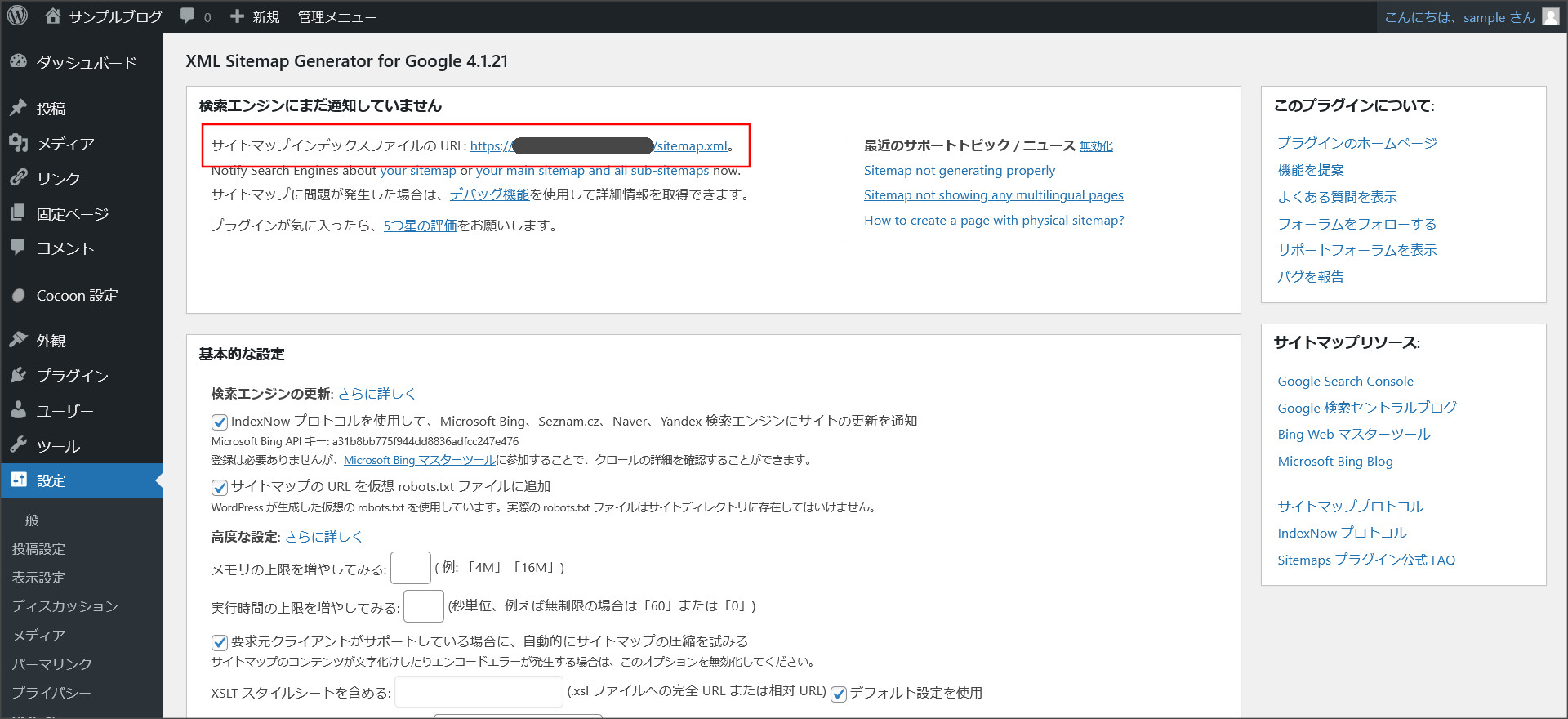Click the WordPress logo icon
This screenshot has height=719, width=1568.
point(17,16)
